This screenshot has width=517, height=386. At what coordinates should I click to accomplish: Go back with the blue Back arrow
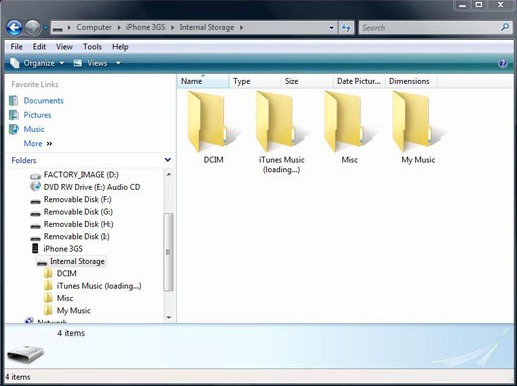coord(14,28)
